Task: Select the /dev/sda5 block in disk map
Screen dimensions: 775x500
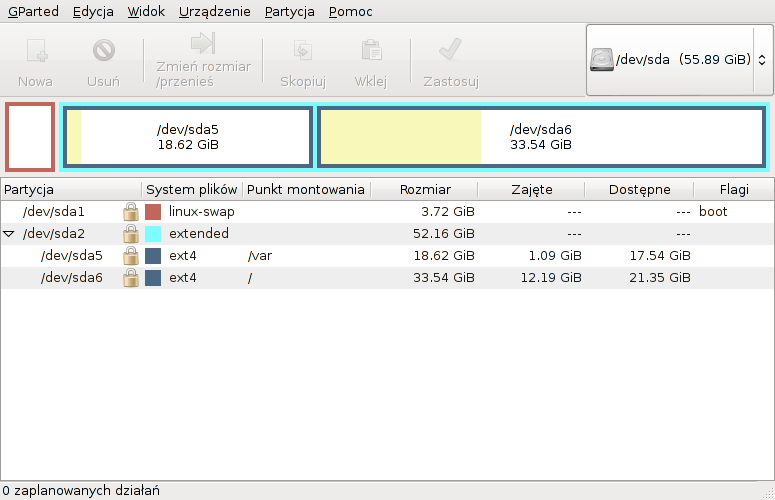Action: click(x=188, y=137)
